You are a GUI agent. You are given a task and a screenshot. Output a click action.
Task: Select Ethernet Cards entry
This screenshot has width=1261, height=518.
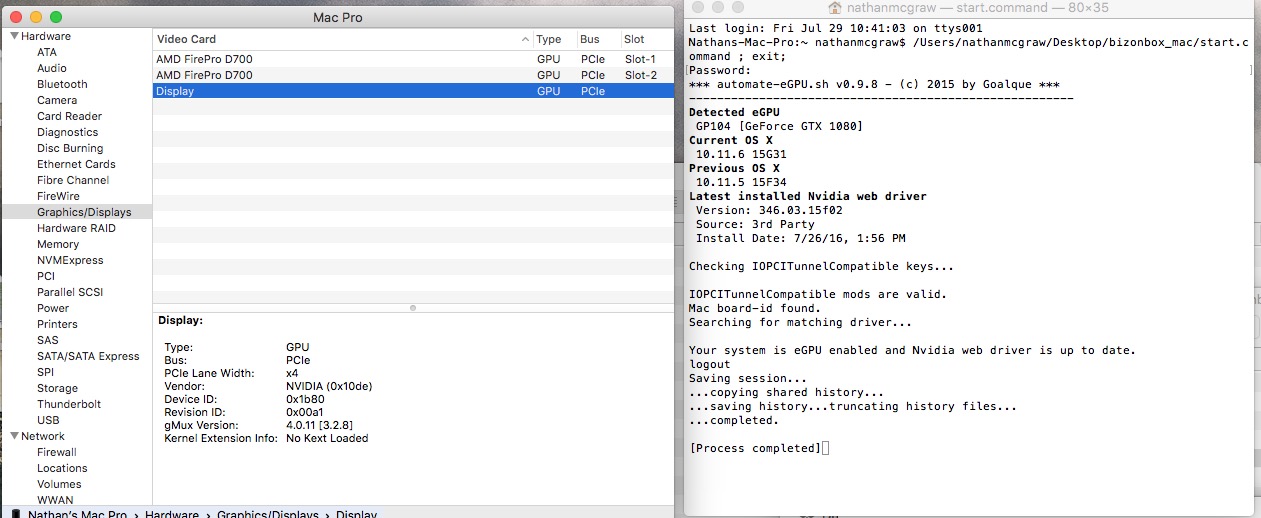tap(76, 164)
